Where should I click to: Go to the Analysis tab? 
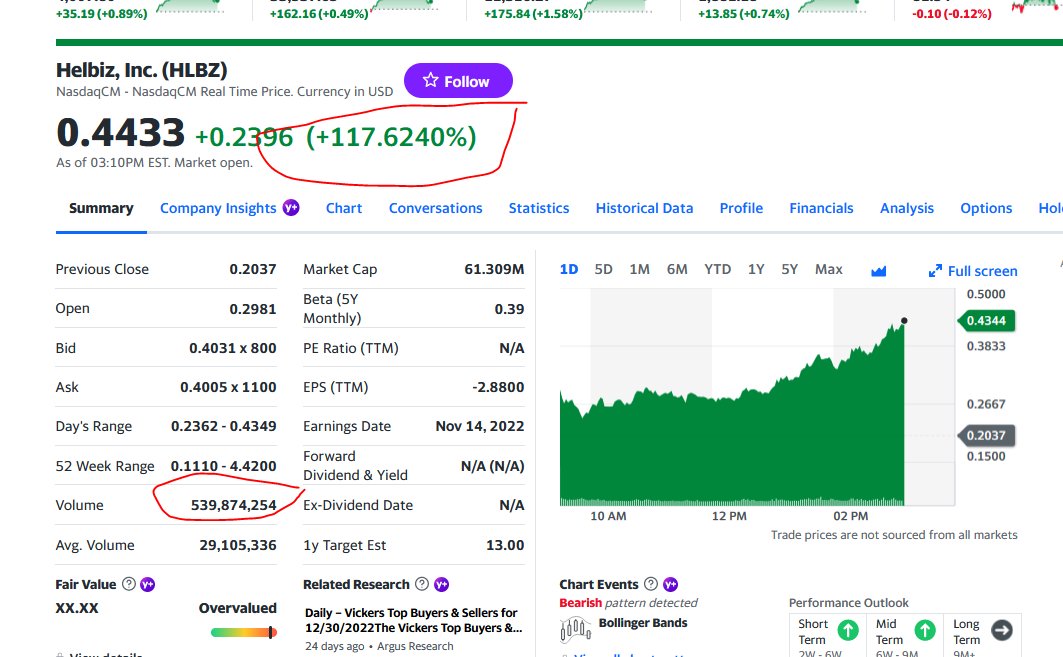point(906,208)
